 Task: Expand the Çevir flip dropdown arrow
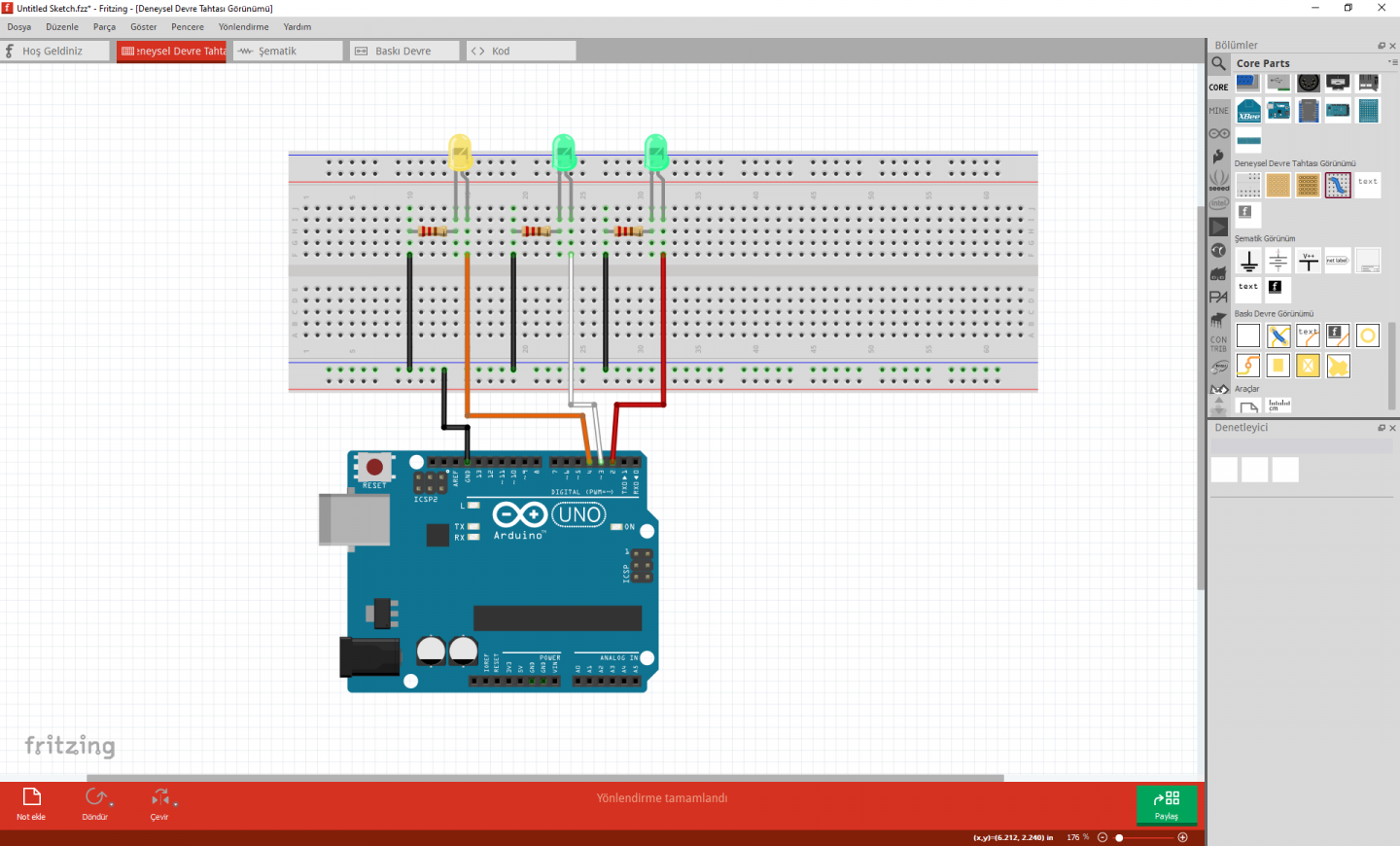(175, 804)
